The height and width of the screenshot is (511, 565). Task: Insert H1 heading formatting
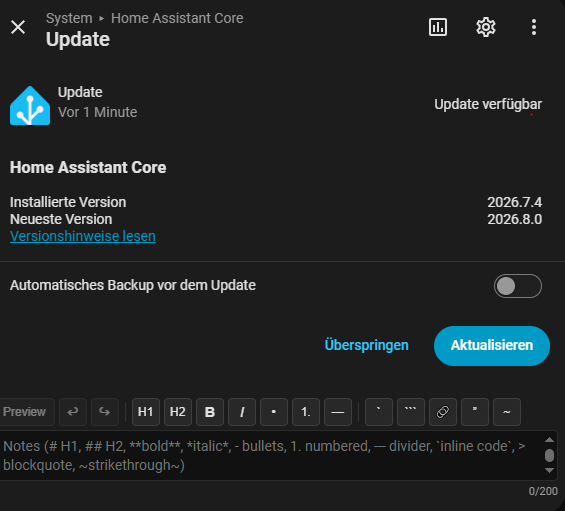coord(146,412)
